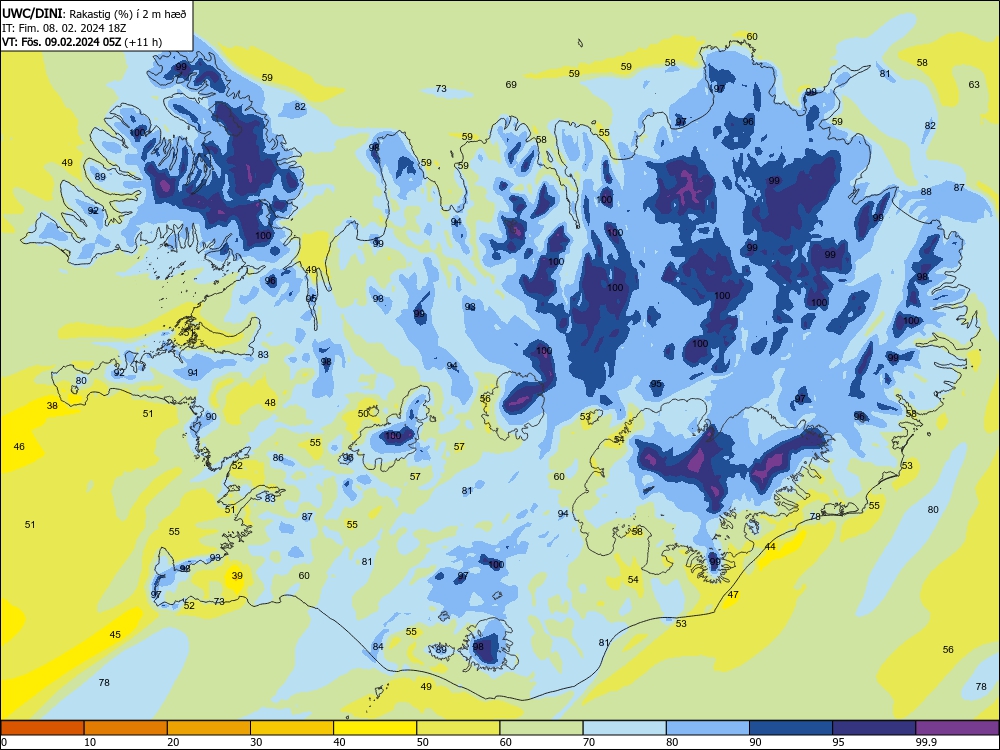
Task: Select the pale yellow 50–60 legend swatch
Action: click(x=458, y=728)
